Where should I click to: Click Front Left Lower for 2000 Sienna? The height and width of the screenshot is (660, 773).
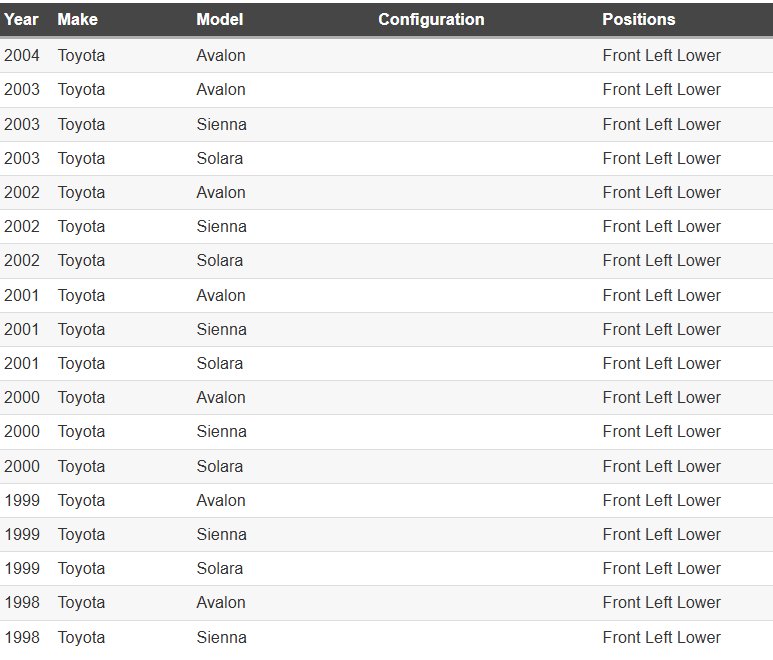(x=661, y=431)
